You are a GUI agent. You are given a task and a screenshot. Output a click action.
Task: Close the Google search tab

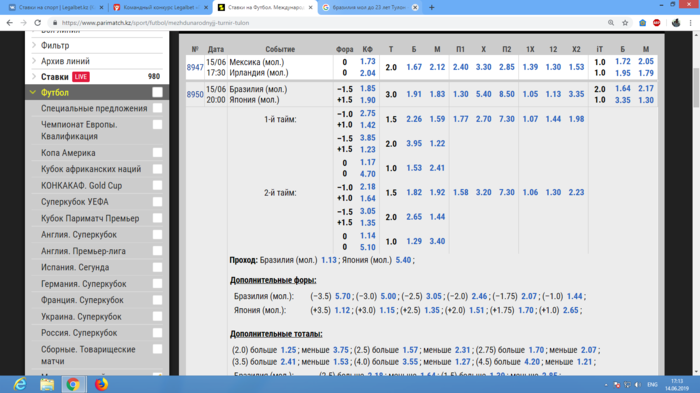tap(415, 8)
